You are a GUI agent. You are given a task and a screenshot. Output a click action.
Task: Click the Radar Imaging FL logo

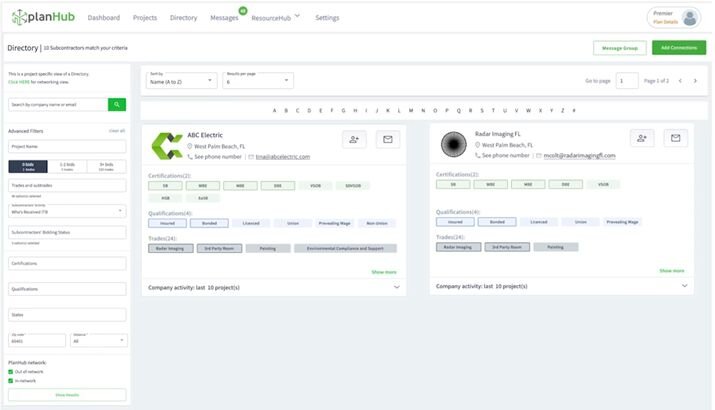454,144
